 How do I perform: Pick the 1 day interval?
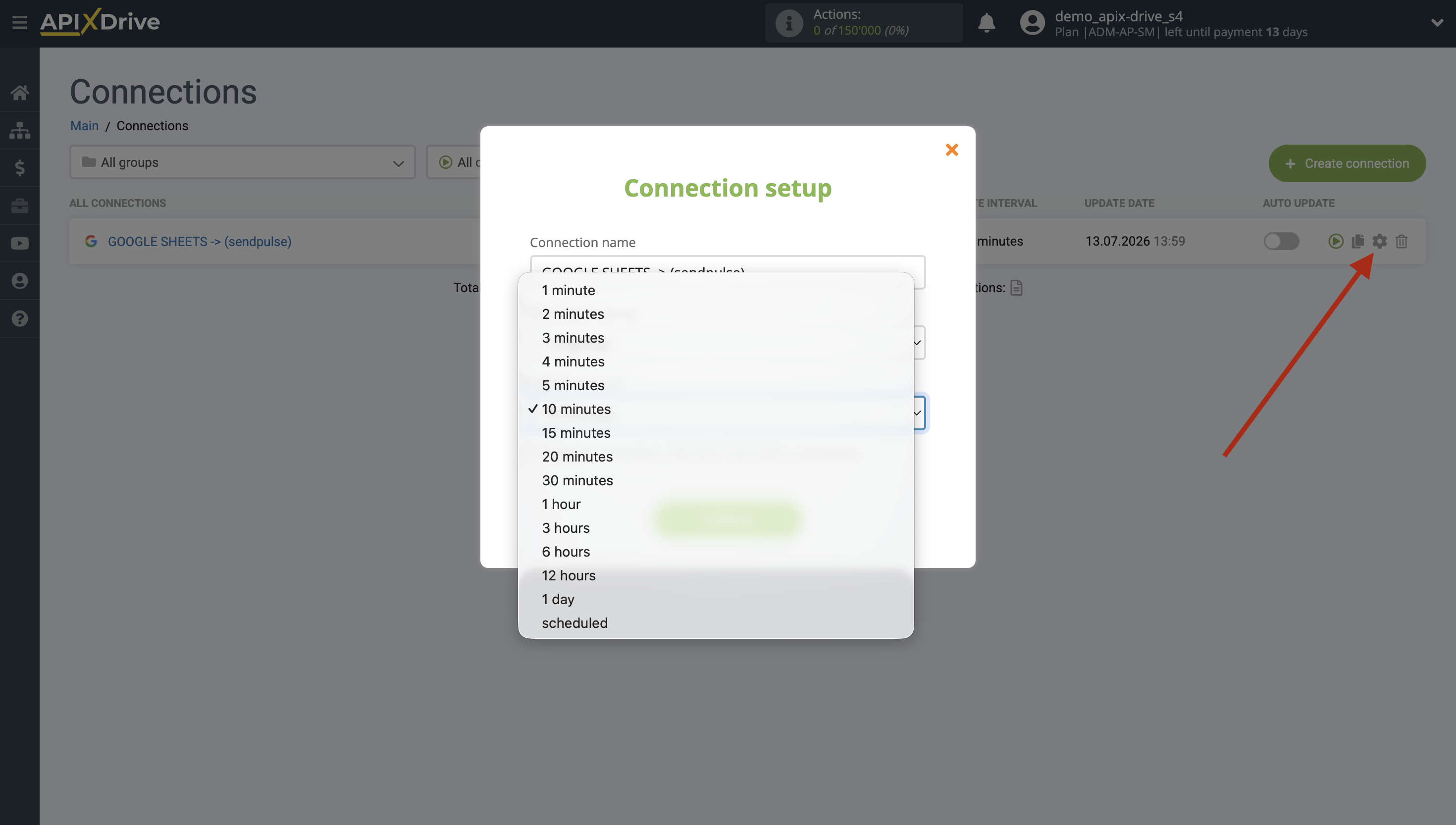pos(716,600)
